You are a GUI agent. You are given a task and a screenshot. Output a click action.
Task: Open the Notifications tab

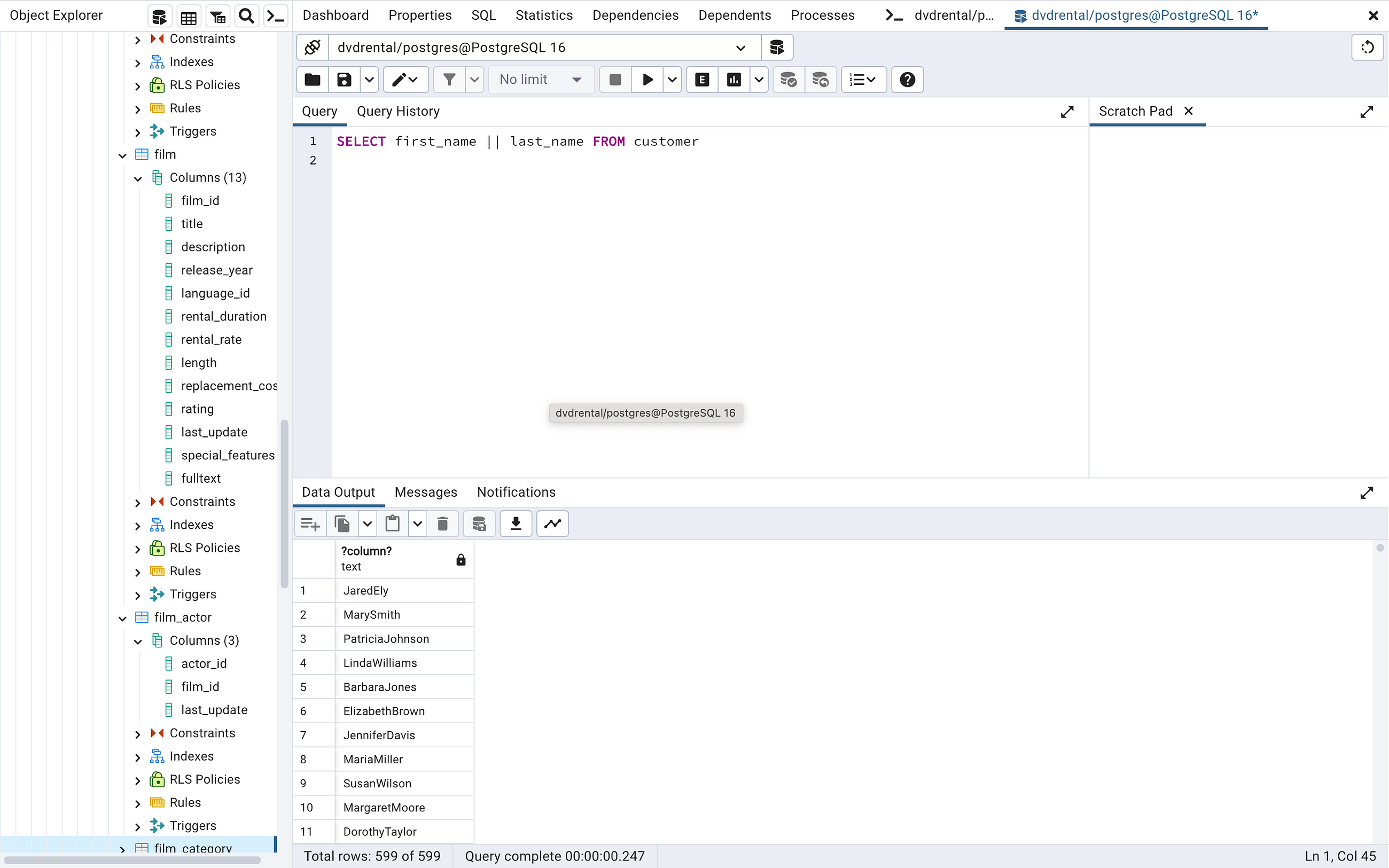click(x=516, y=492)
